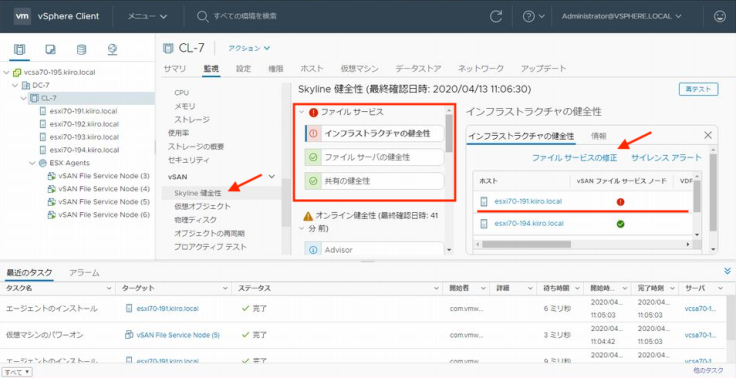Collapse the vSAN section in monitor menu
736x378 pixels.
271,177
